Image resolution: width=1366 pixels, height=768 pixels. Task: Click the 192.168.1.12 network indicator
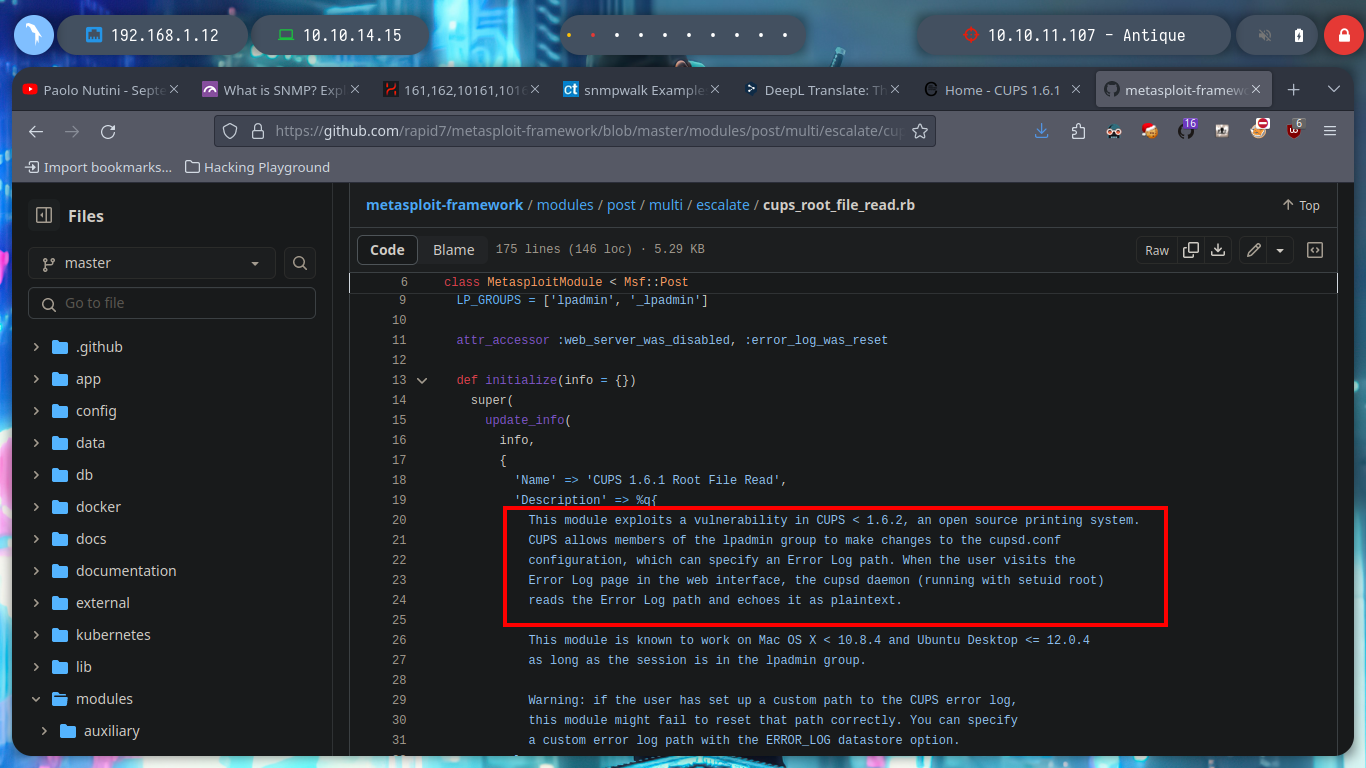click(x=152, y=35)
